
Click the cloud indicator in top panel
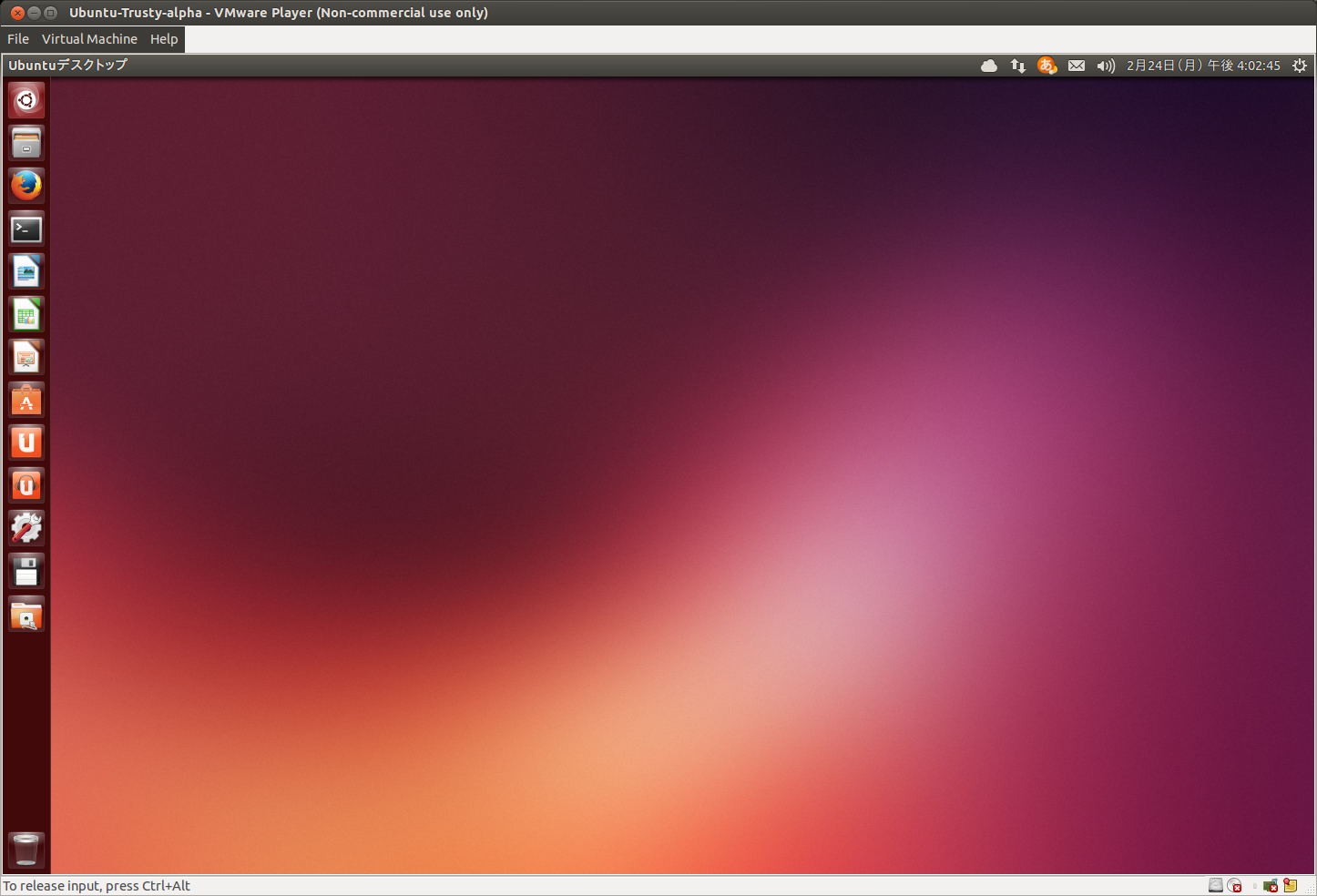989,66
